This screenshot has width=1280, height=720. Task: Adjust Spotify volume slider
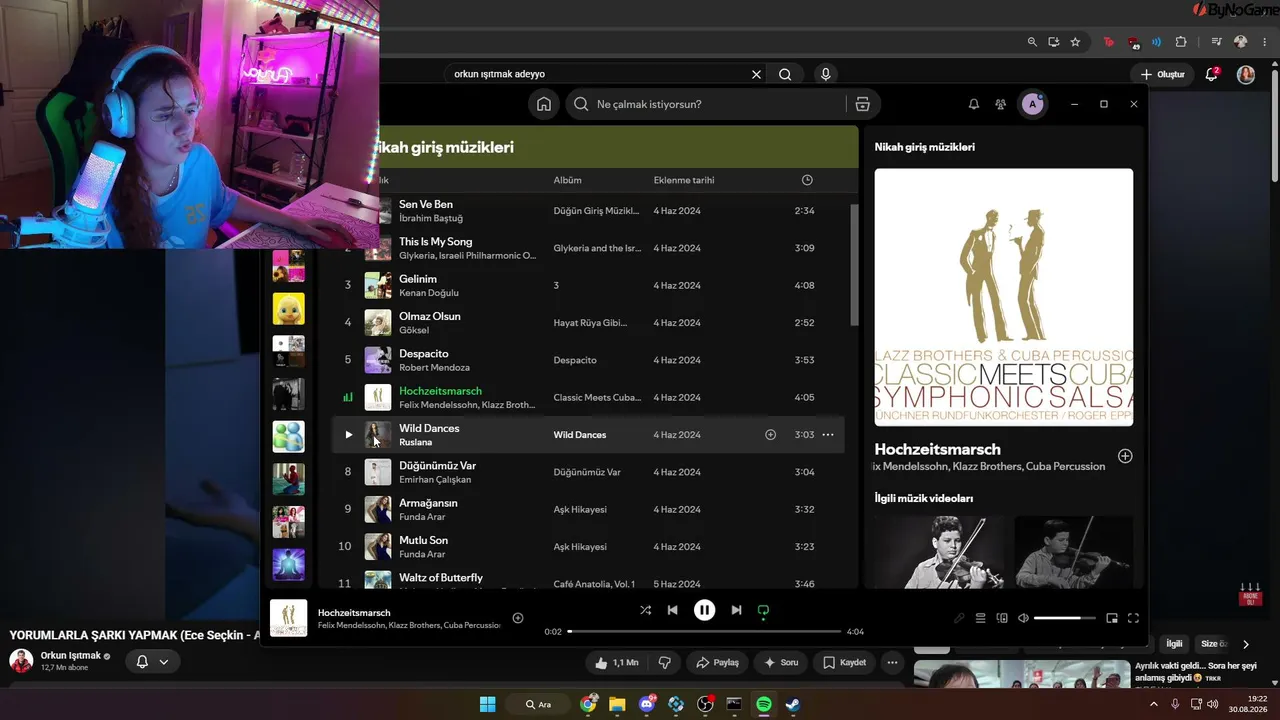point(1064,618)
